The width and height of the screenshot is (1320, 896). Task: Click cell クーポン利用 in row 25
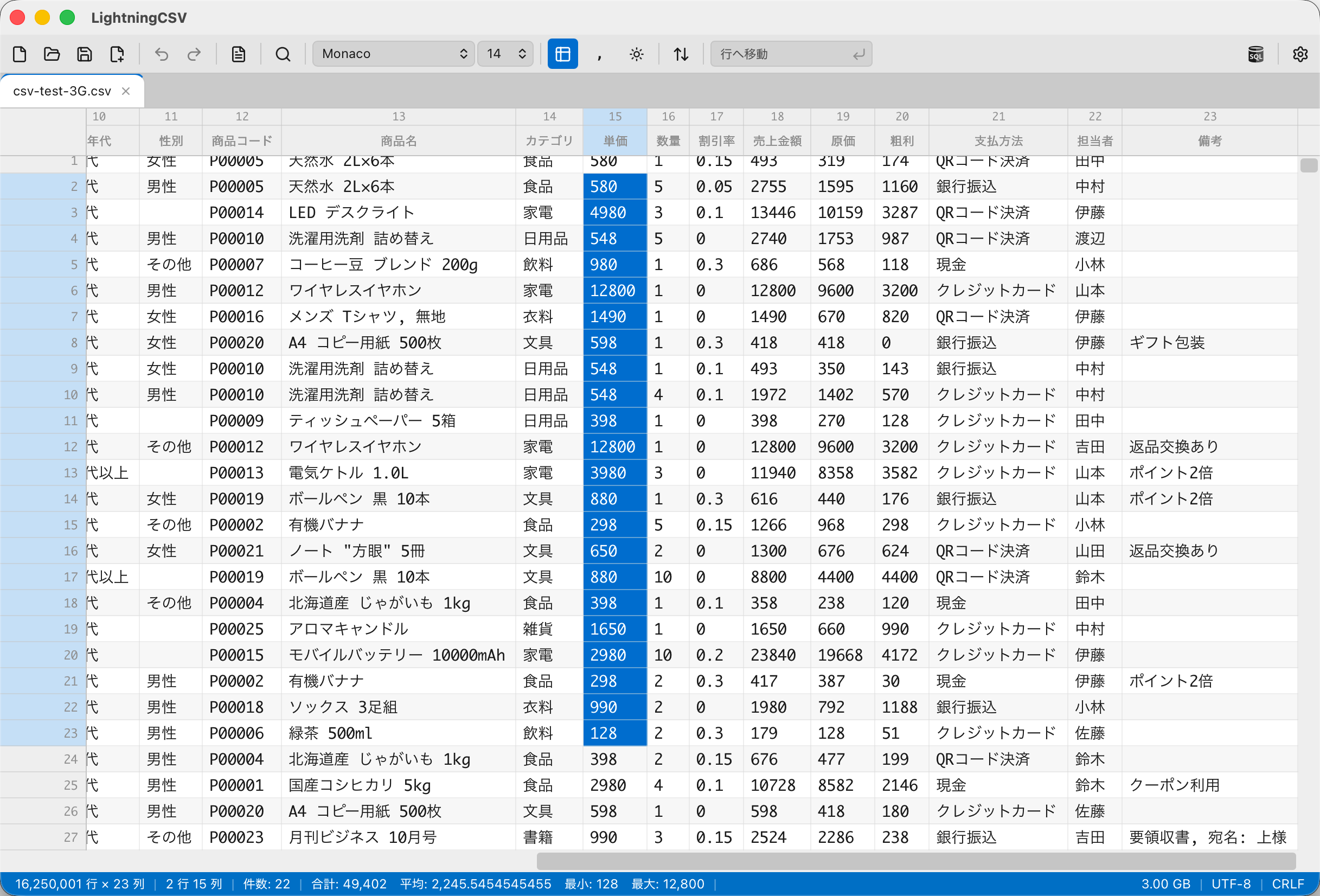coord(1210,785)
